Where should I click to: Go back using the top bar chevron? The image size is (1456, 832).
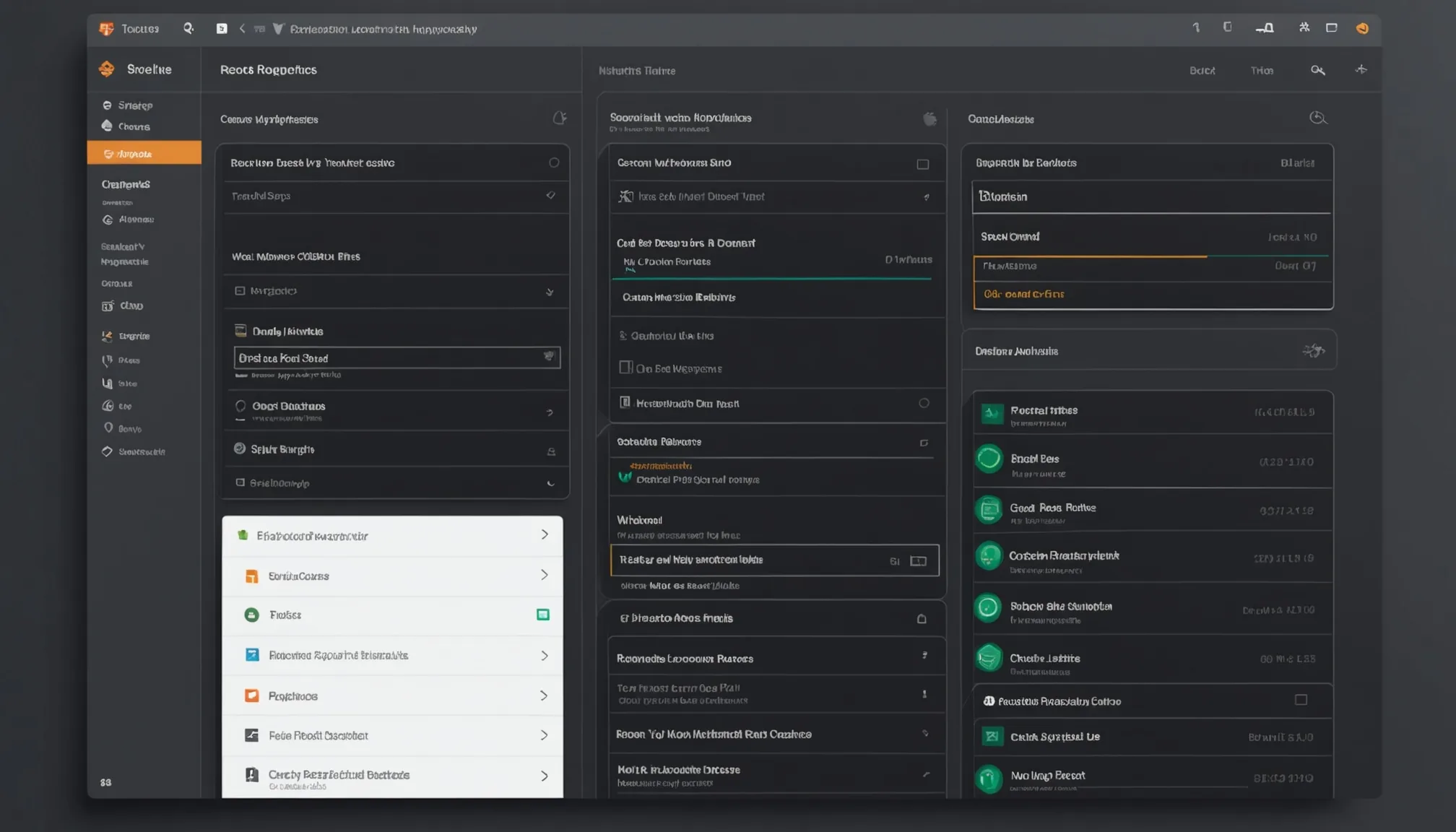242,28
